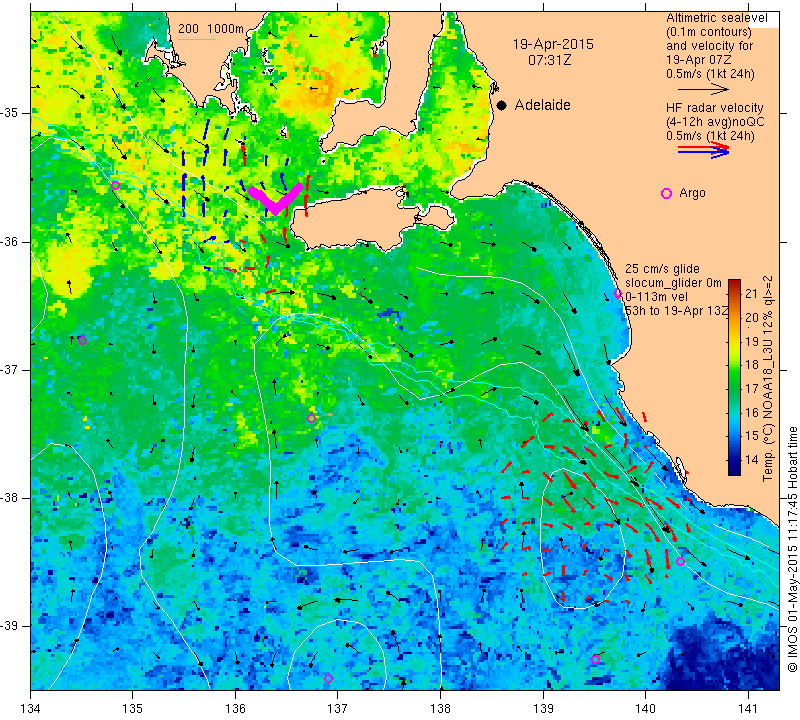Click the Argo float circle at the coast beside the glider annotation
Viewport: 800px width, 720px height.
coord(618,293)
